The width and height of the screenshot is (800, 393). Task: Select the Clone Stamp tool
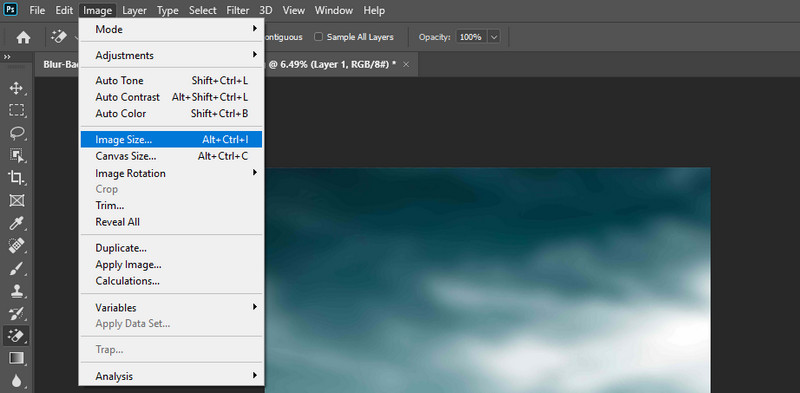click(x=17, y=291)
